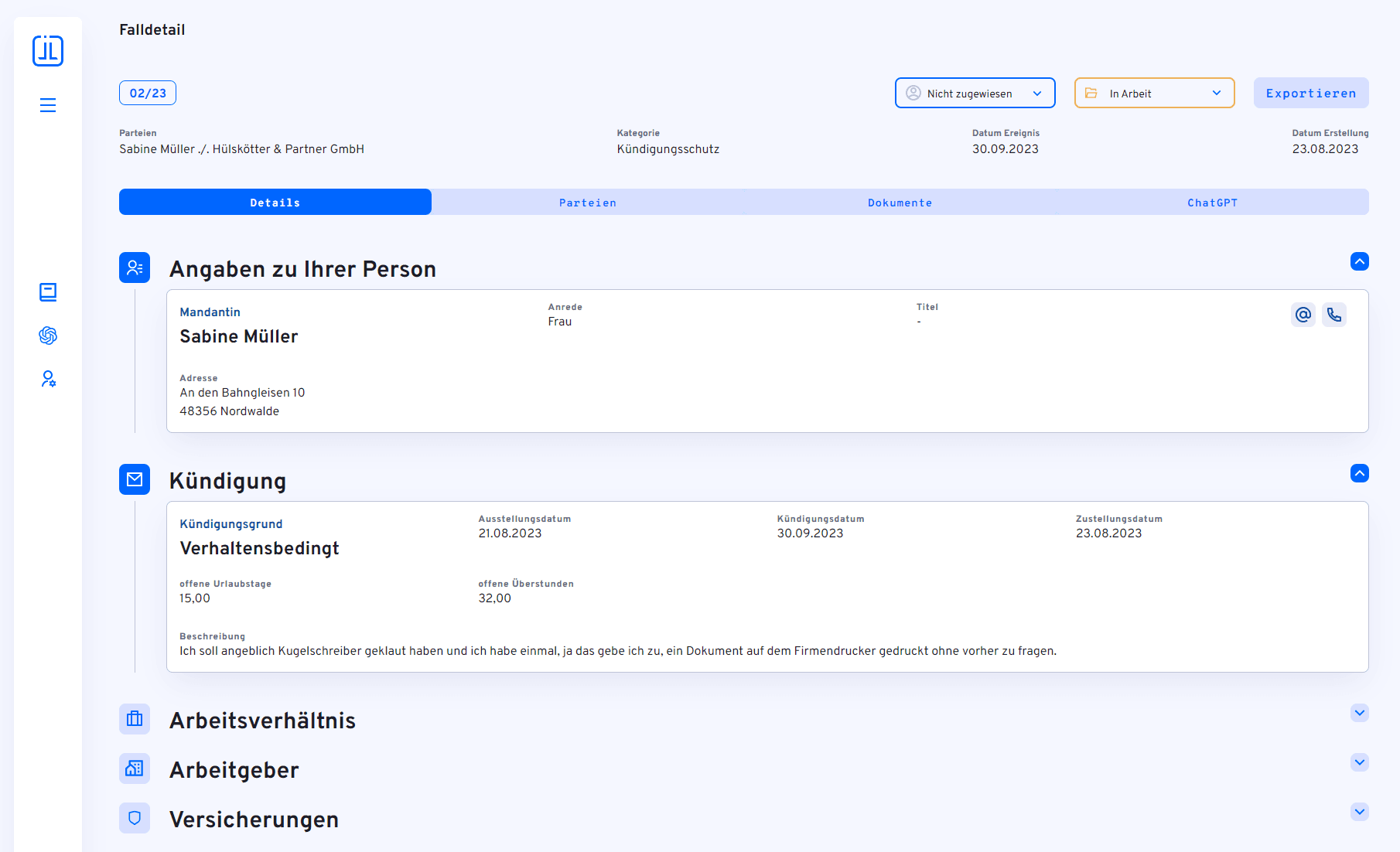Click the 02/23 case number badge
Viewport: 1400px width, 852px height.
pyautogui.click(x=148, y=93)
